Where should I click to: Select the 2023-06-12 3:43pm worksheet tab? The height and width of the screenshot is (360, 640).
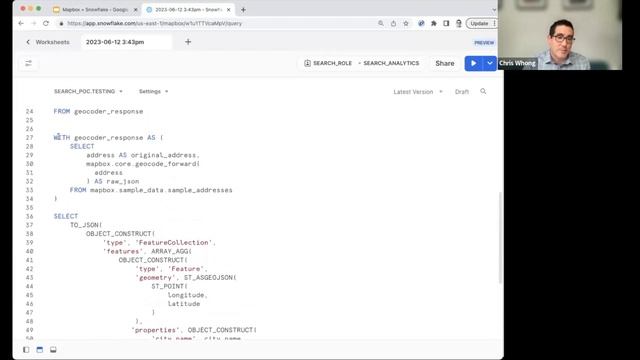click(x=126, y=42)
